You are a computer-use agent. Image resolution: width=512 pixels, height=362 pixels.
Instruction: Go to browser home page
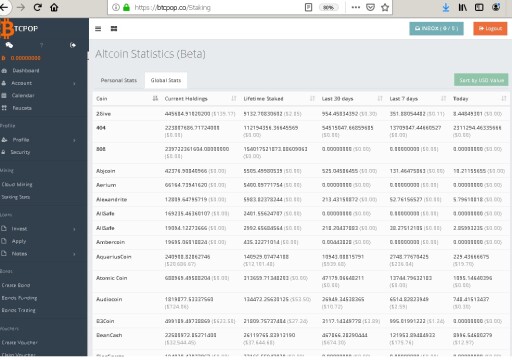click(54, 7)
